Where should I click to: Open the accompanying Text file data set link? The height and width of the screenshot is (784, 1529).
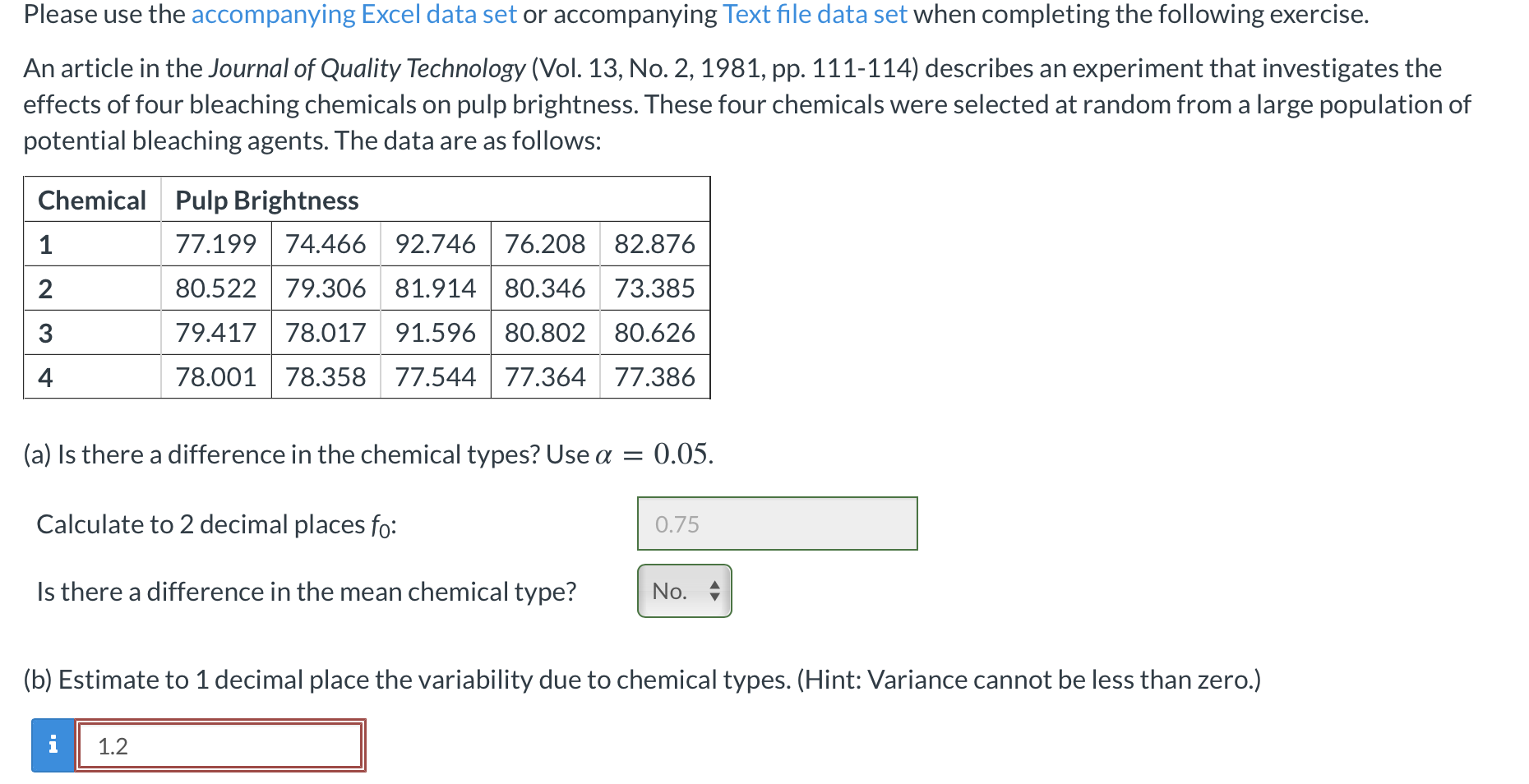click(814, 15)
